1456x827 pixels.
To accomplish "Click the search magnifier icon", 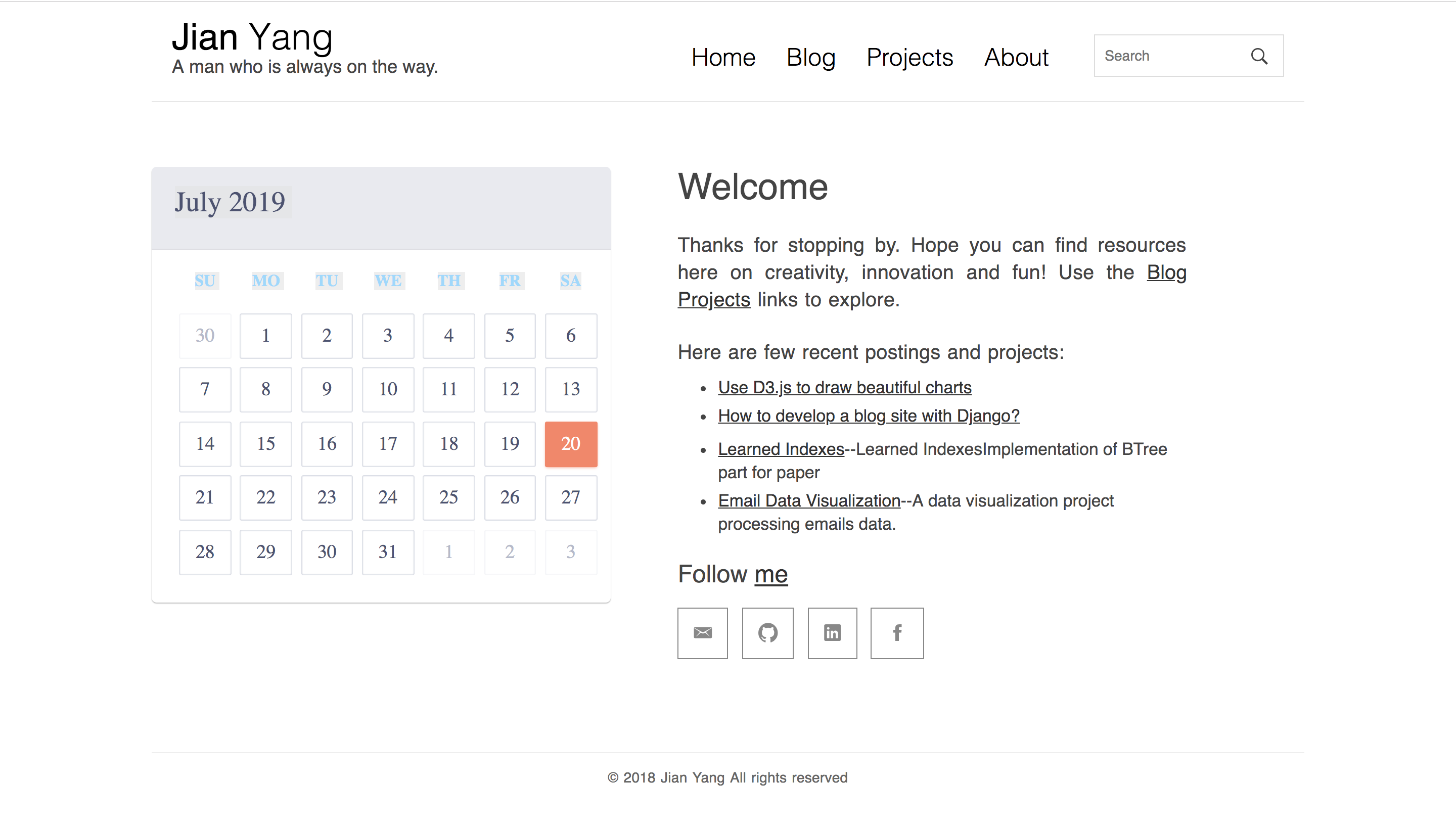I will point(1258,56).
